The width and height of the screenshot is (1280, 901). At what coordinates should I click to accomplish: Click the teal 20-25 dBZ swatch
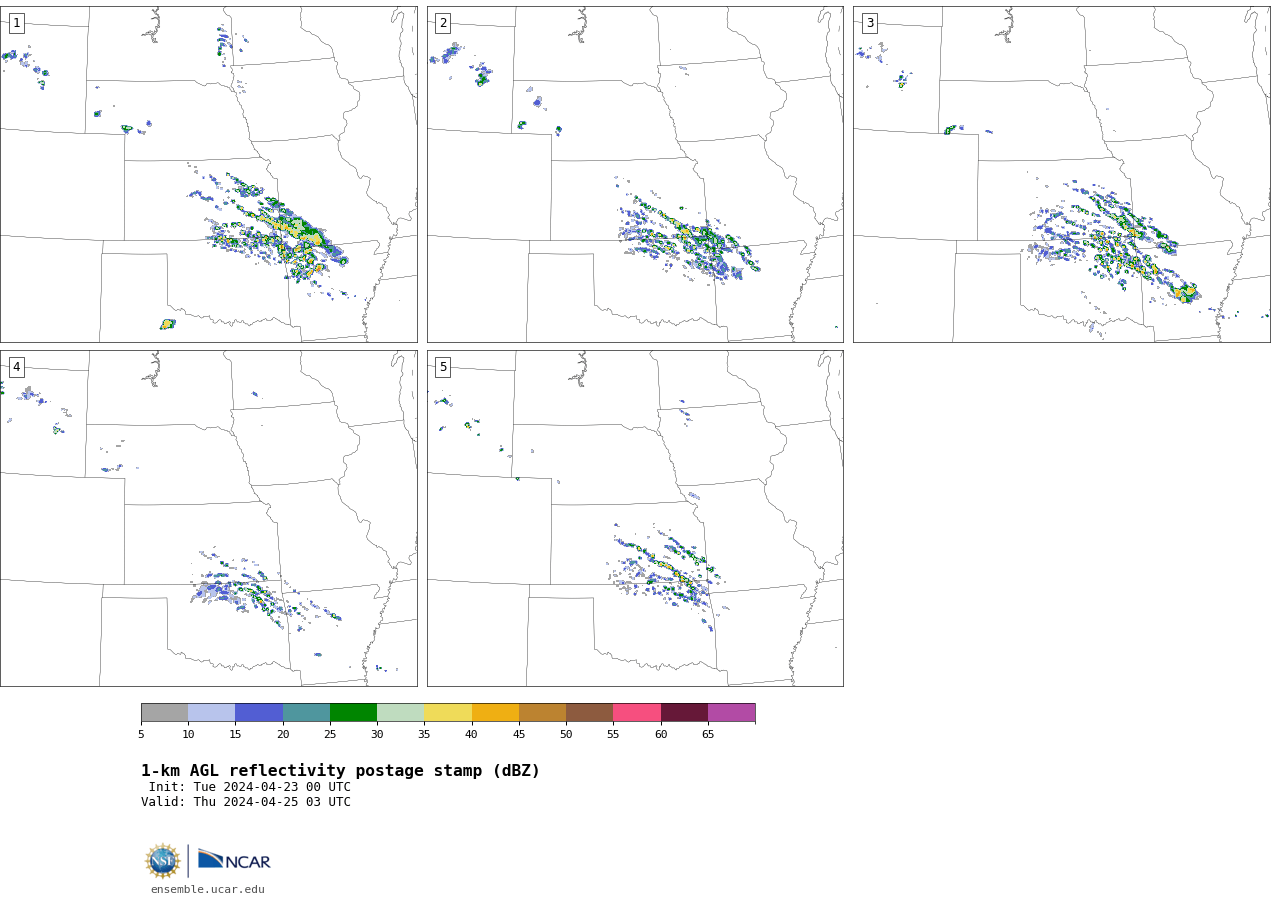pyautogui.click(x=306, y=713)
